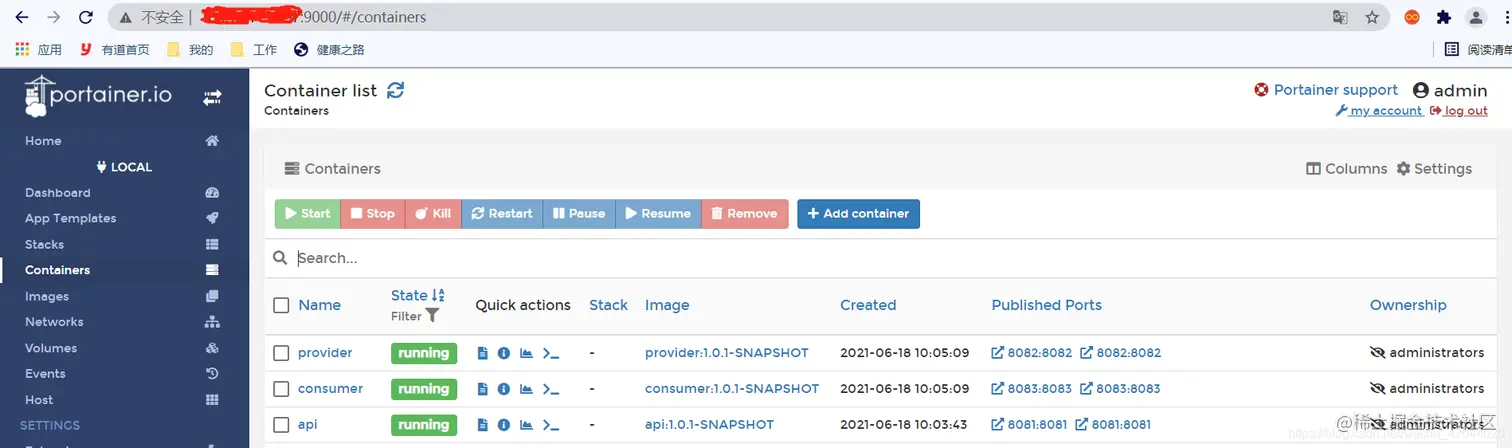The width and height of the screenshot is (1512, 448).
Task: Open inspect icon for consumer container
Action: [504, 389]
